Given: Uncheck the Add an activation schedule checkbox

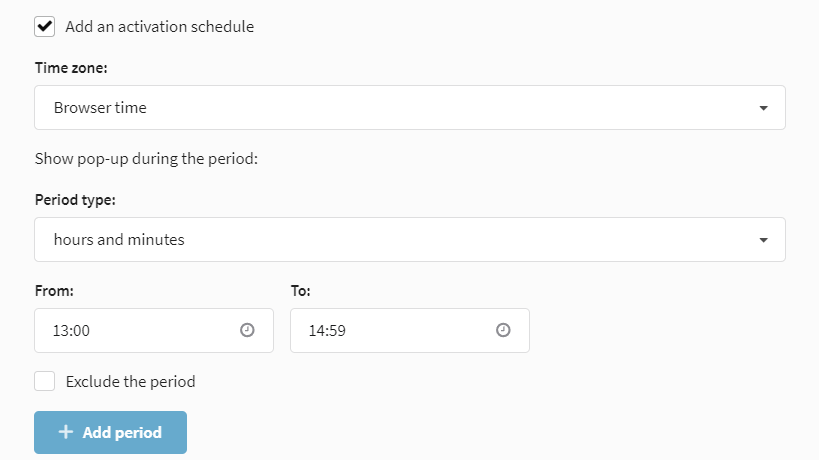Looking at the screenshot, I should 44,26.
